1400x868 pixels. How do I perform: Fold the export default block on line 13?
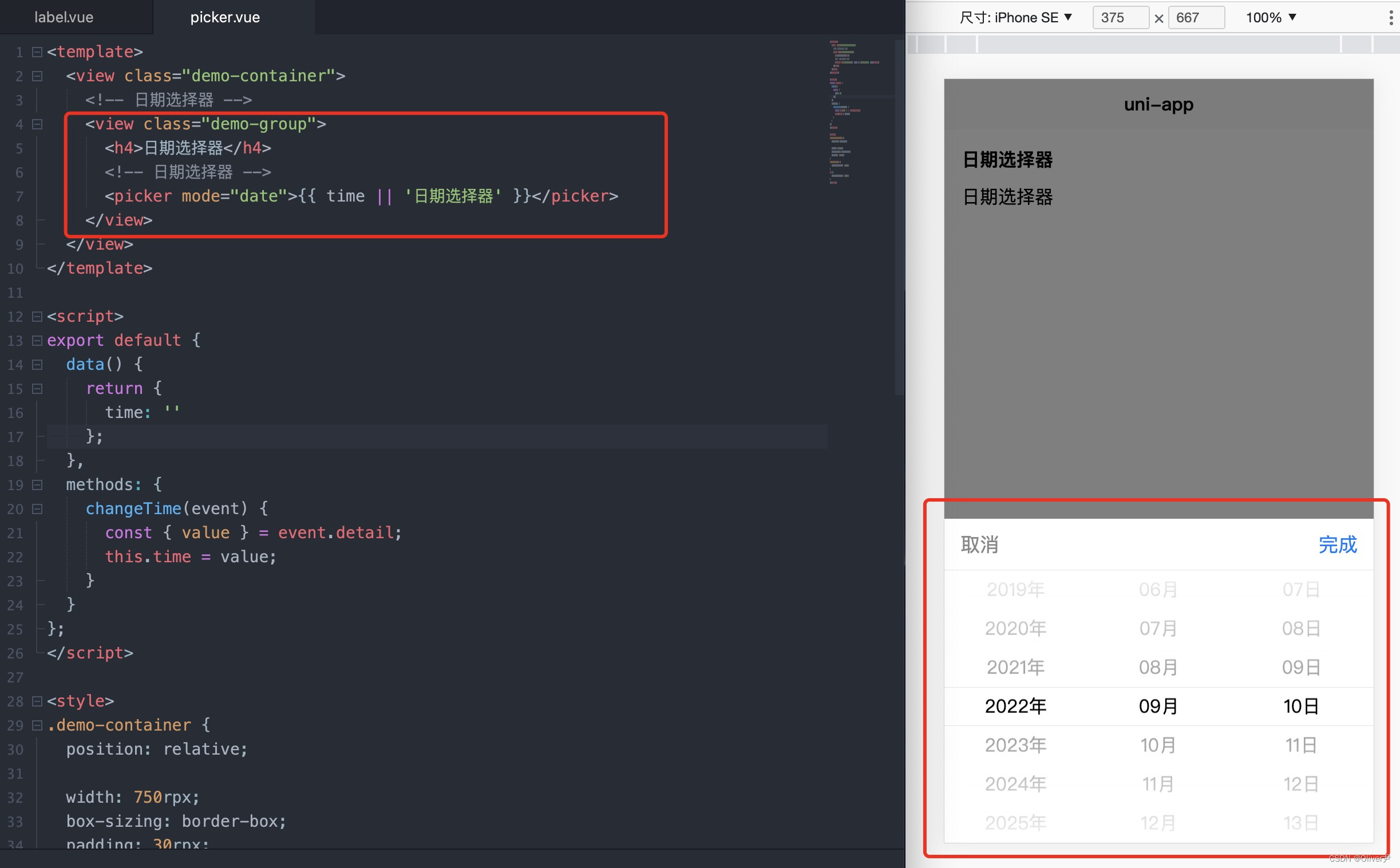37,341
